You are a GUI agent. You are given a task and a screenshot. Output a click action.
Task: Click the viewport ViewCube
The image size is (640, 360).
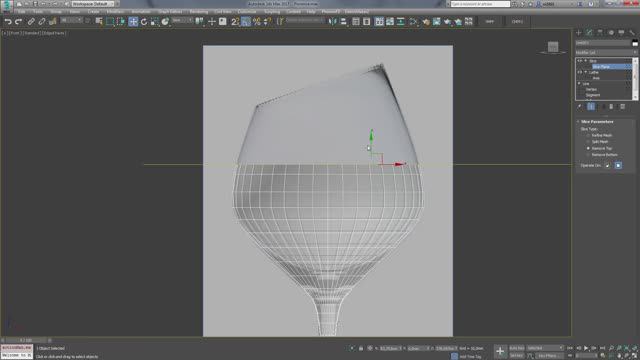click(x=553, y=47)
